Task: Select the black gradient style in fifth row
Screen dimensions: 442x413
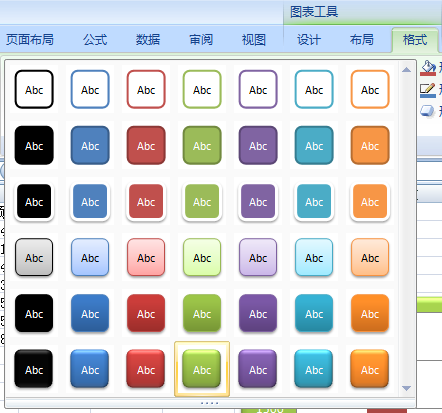Action: click(34, 313)
